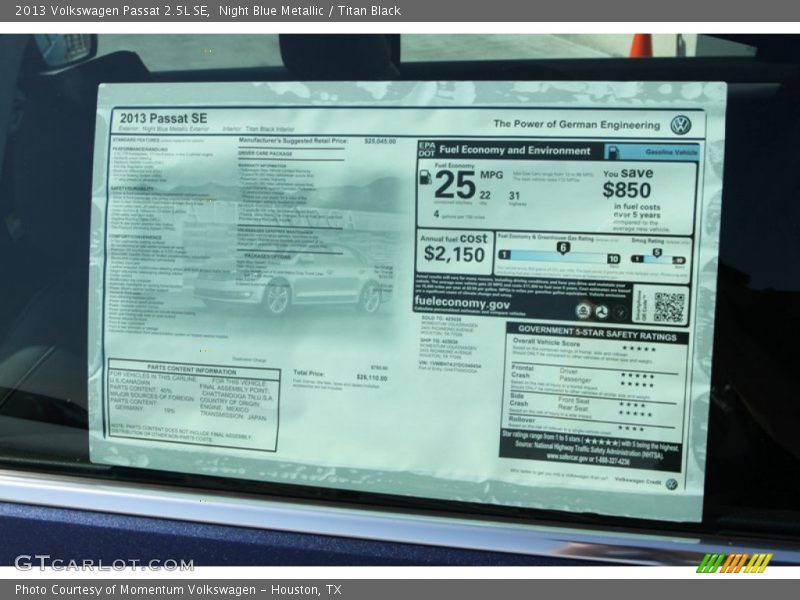Click the QR code on the fuel label
This screenshot has height=600, width=800.
pos(669,306)
